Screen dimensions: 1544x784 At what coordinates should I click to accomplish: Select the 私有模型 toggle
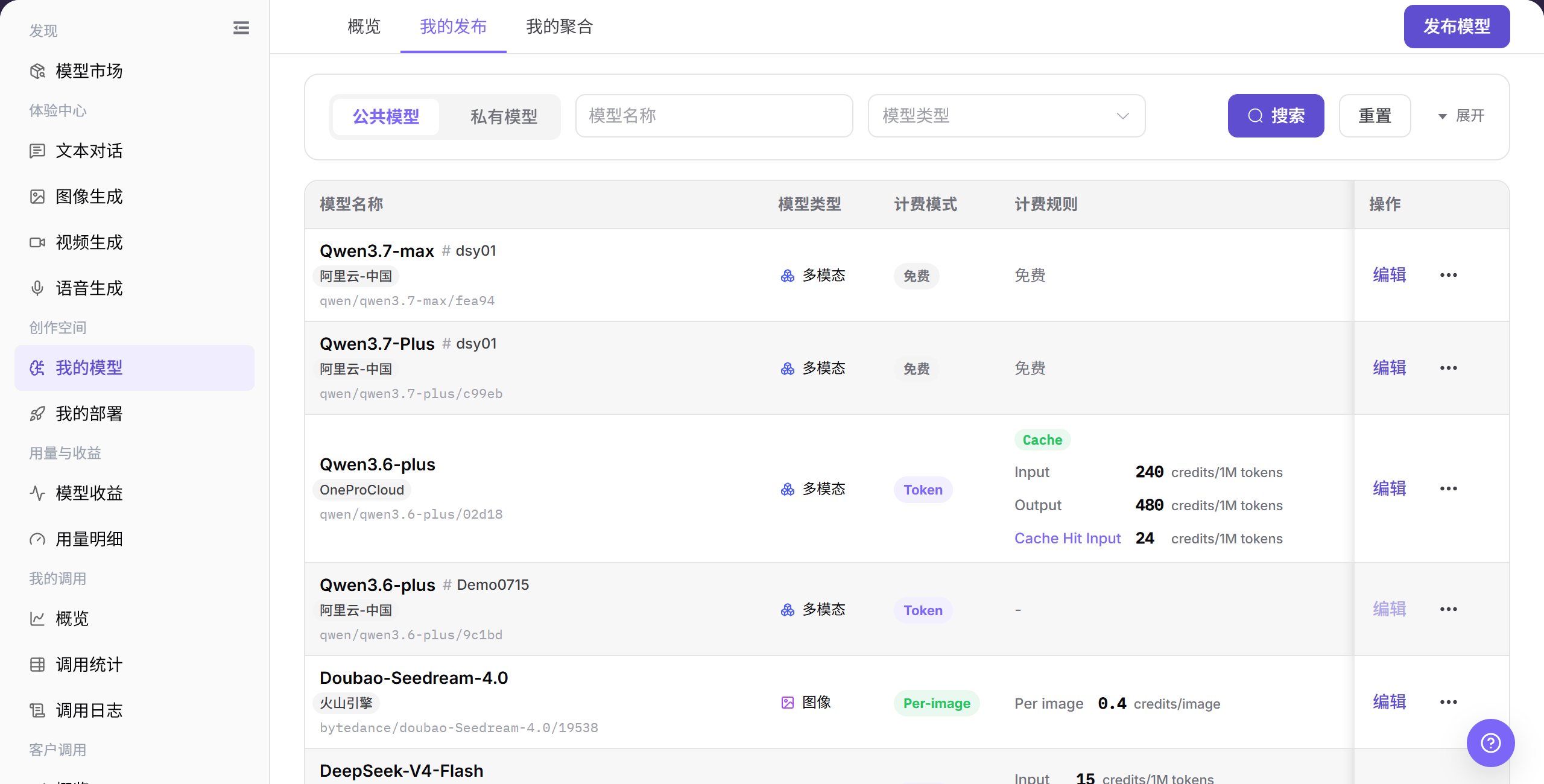[504, 116]
